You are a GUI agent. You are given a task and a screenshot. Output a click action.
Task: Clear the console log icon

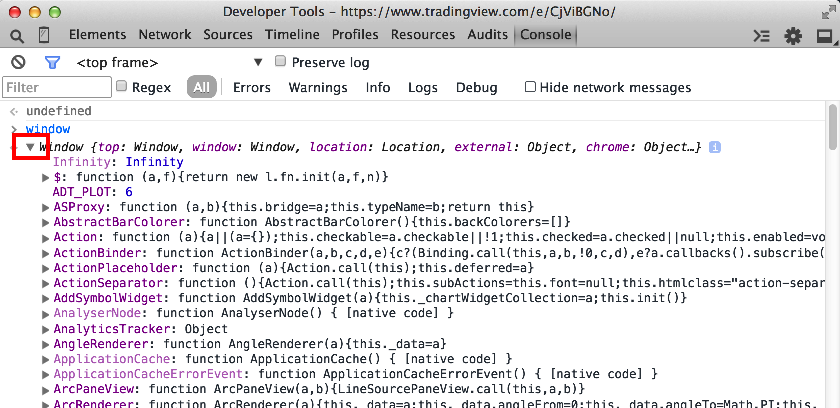(18, 63)
